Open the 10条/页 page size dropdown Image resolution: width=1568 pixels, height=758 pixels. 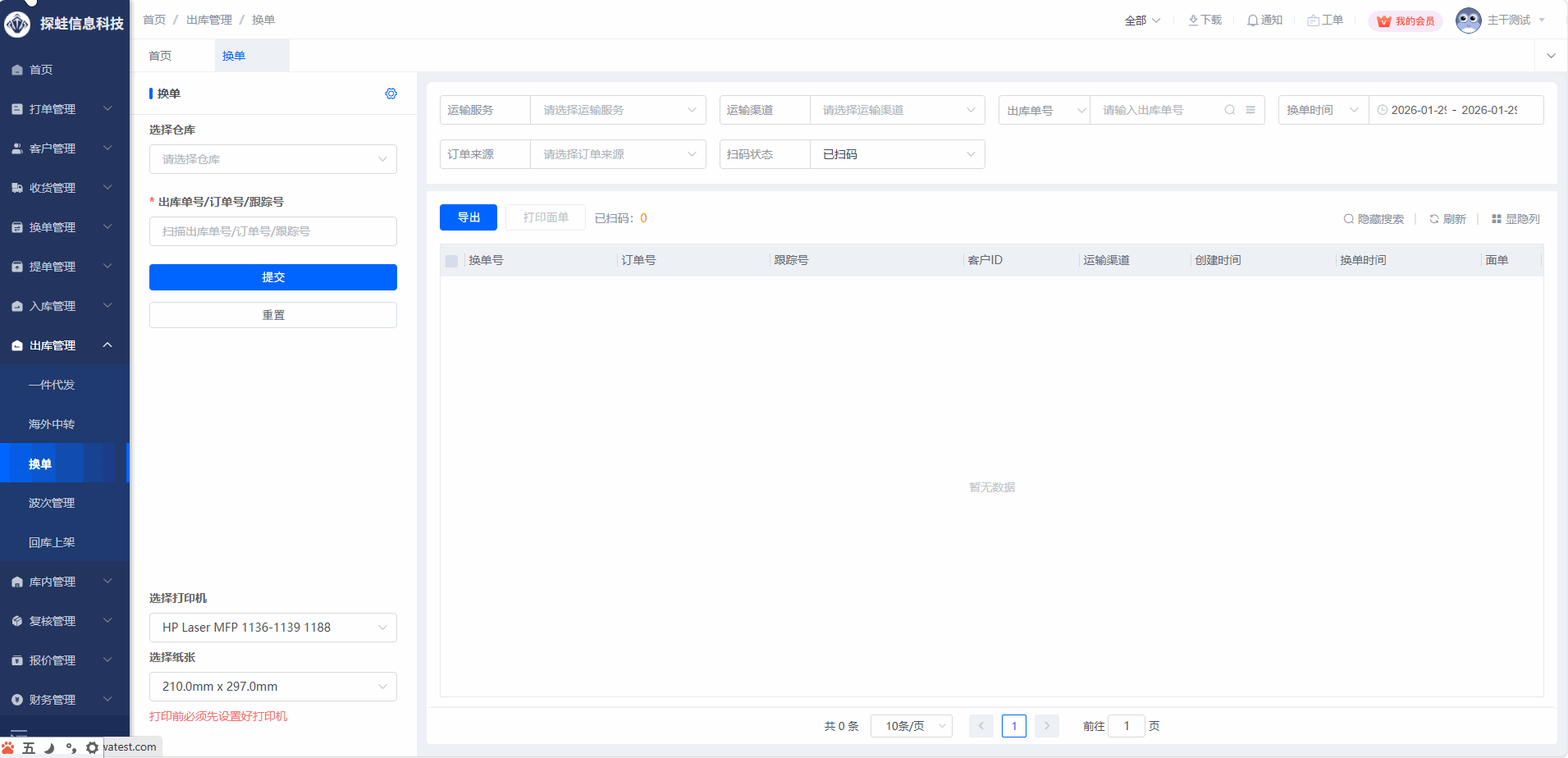pos(911,726)
